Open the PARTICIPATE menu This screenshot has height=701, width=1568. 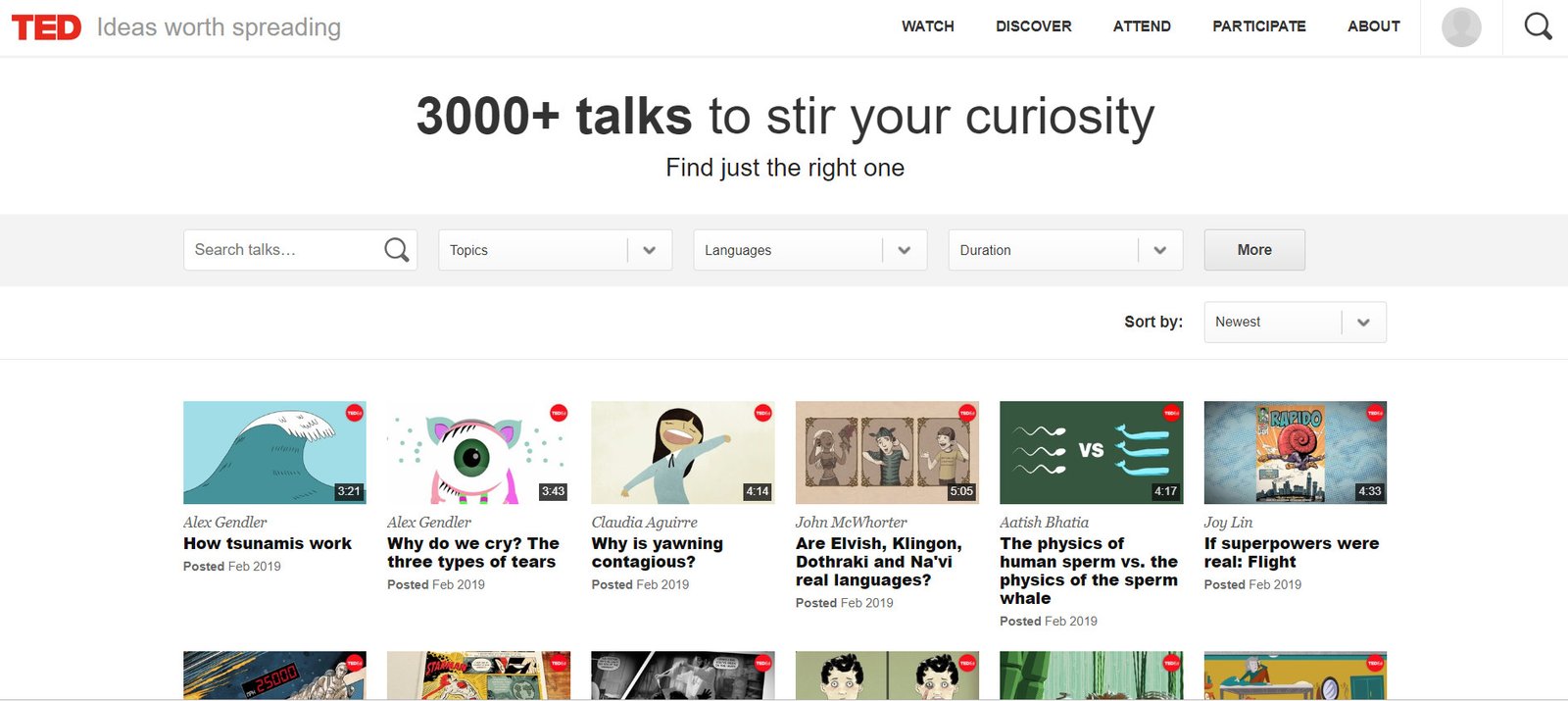[1258, 26]
